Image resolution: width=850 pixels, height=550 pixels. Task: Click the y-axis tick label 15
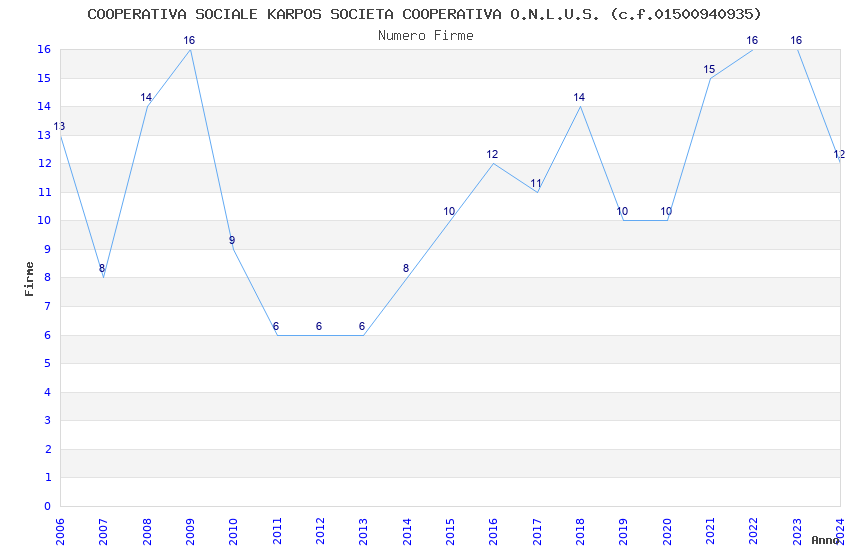click(x=44, y=79)
